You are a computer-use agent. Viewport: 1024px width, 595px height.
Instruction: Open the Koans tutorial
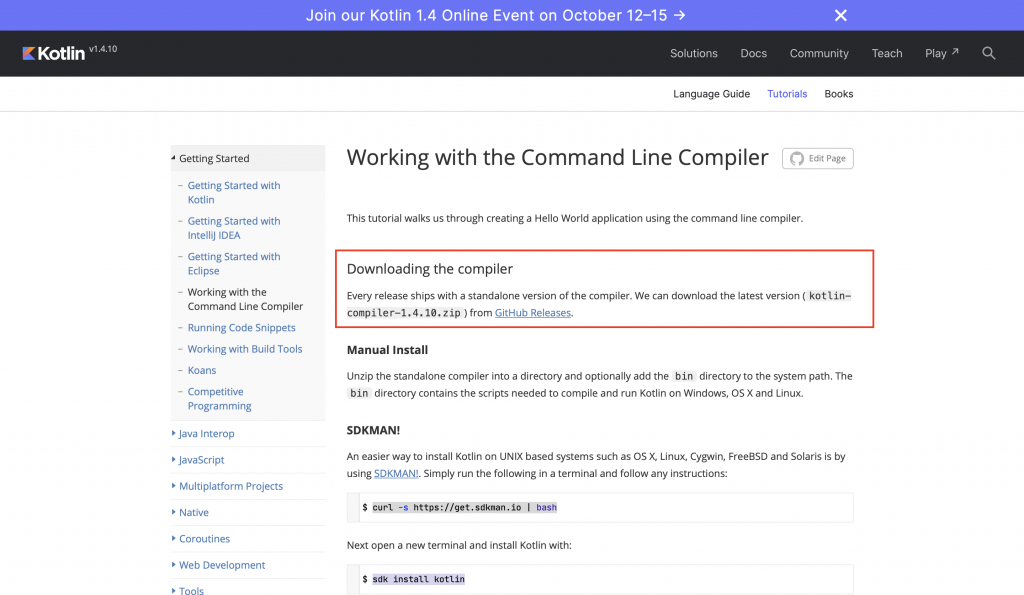pos(201,370)
